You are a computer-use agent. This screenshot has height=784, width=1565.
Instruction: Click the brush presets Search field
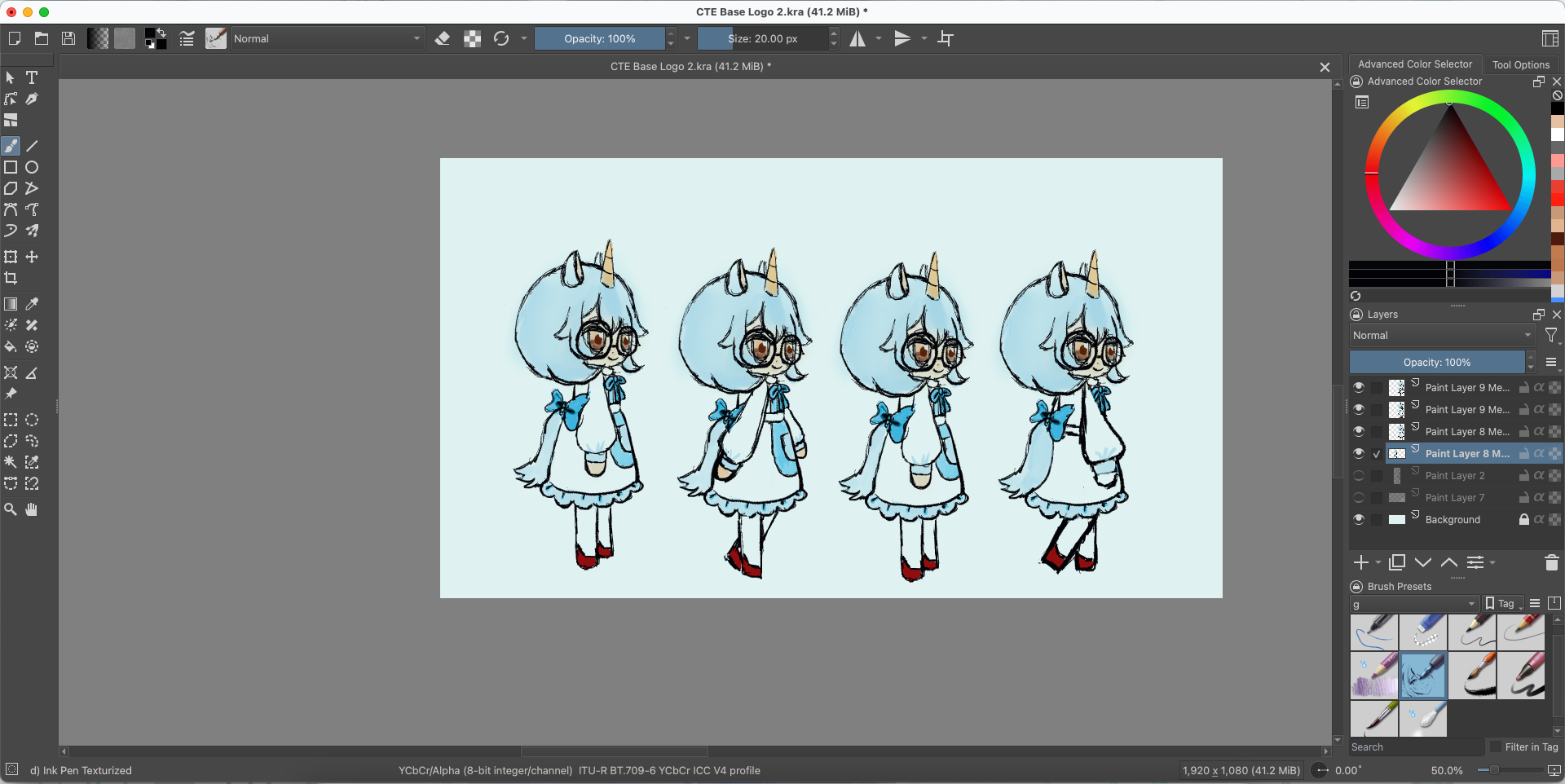coord(1416,747)
